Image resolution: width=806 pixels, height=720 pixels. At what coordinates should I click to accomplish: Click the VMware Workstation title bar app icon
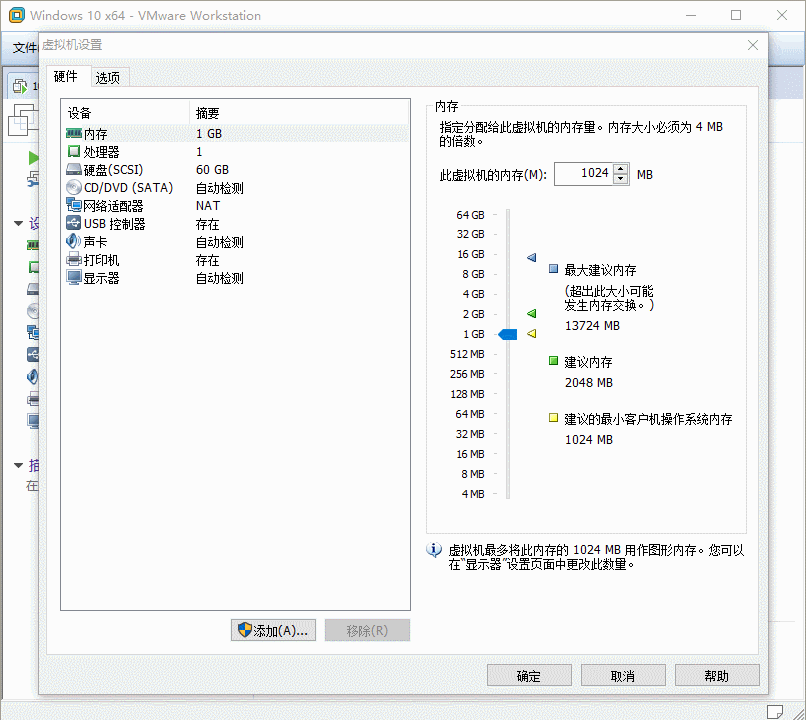click(x=16, y=15)
